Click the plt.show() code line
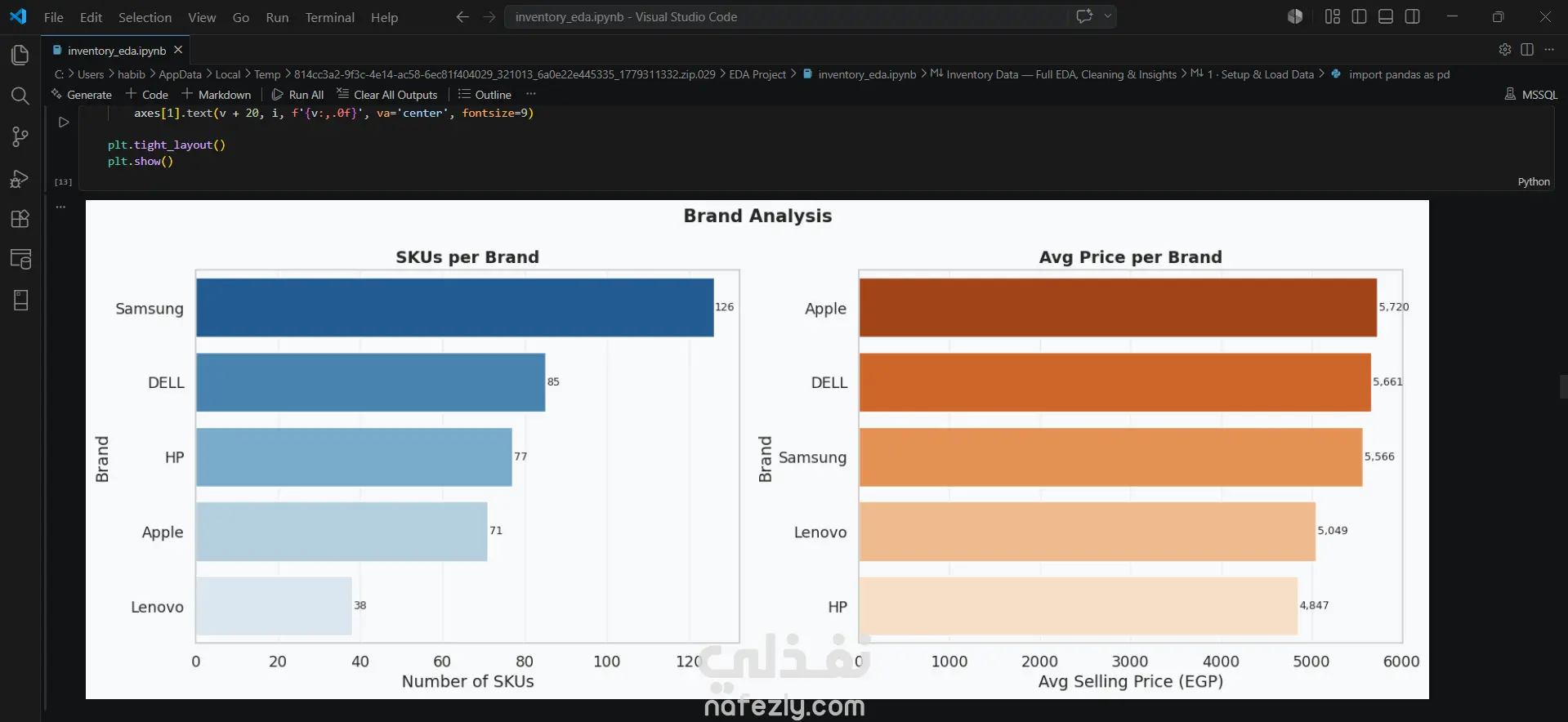The image size is (1568, 722). [141, 161]
